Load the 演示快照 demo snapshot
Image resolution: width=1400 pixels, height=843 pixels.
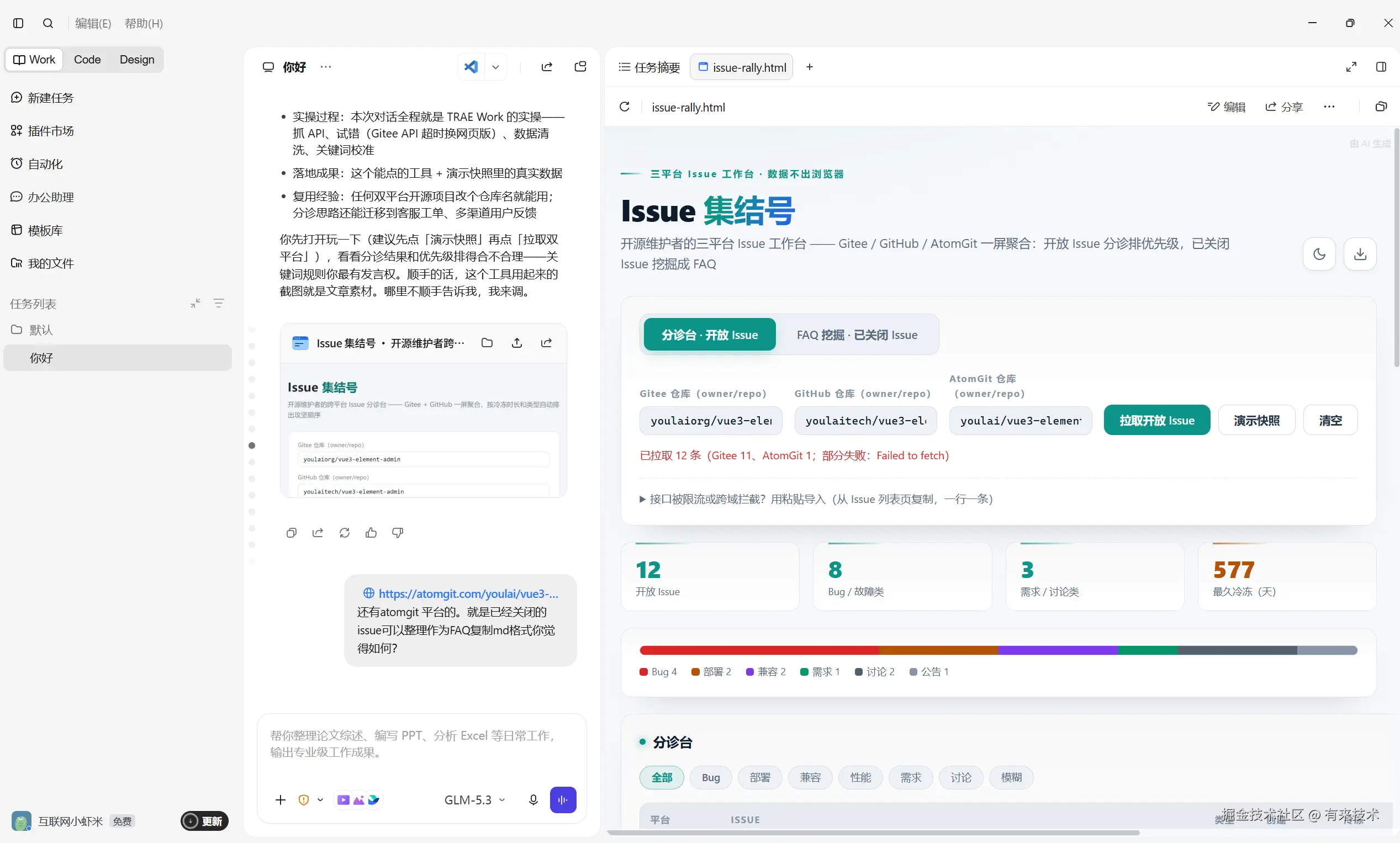[1257, 420]
